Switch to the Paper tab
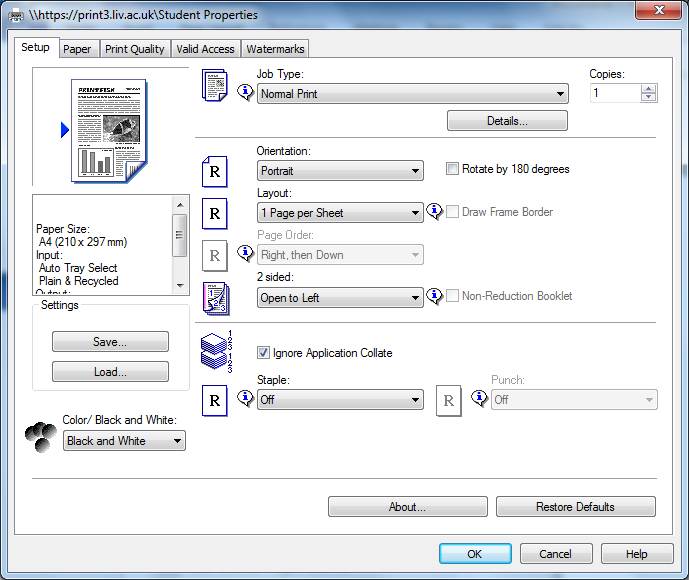Image resolution: width=689 pixels, height=580 pixels. coord(77,49)
